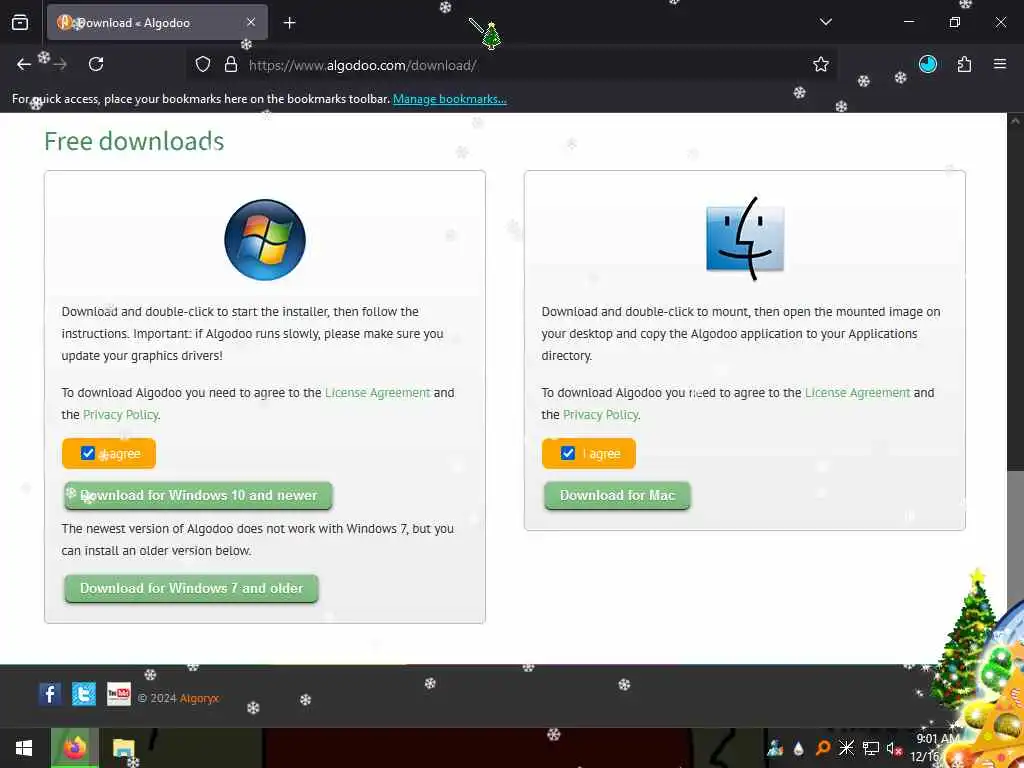This screenshot has width=1024, height=768.
Task: View site security padlock info
Action: pos(231,64)
